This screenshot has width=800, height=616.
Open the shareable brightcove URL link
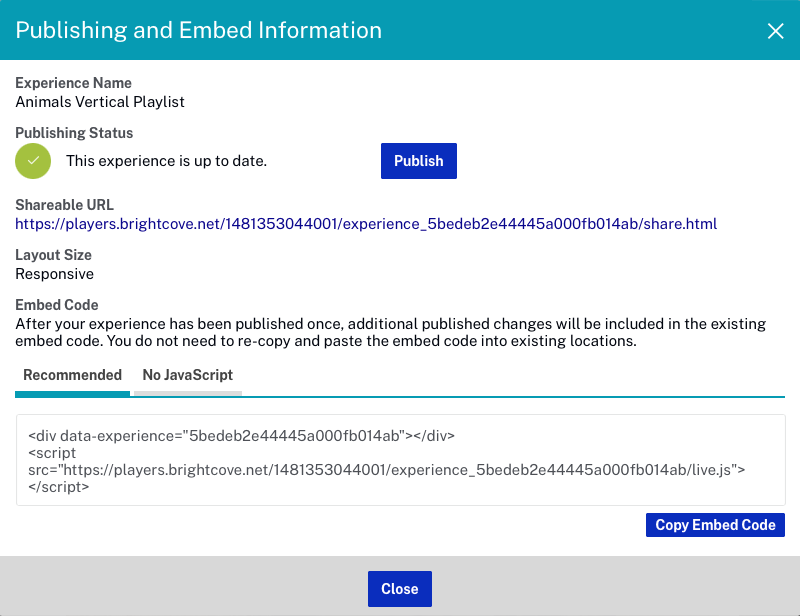pos(366,224)
